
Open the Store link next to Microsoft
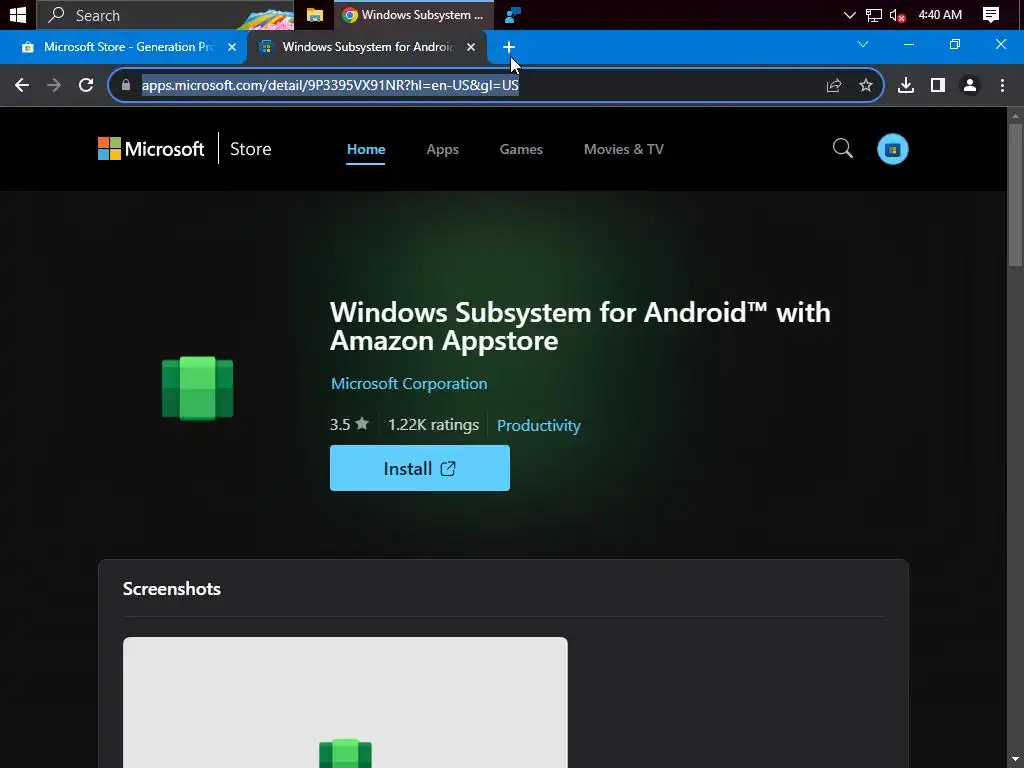tap(250, 149)
